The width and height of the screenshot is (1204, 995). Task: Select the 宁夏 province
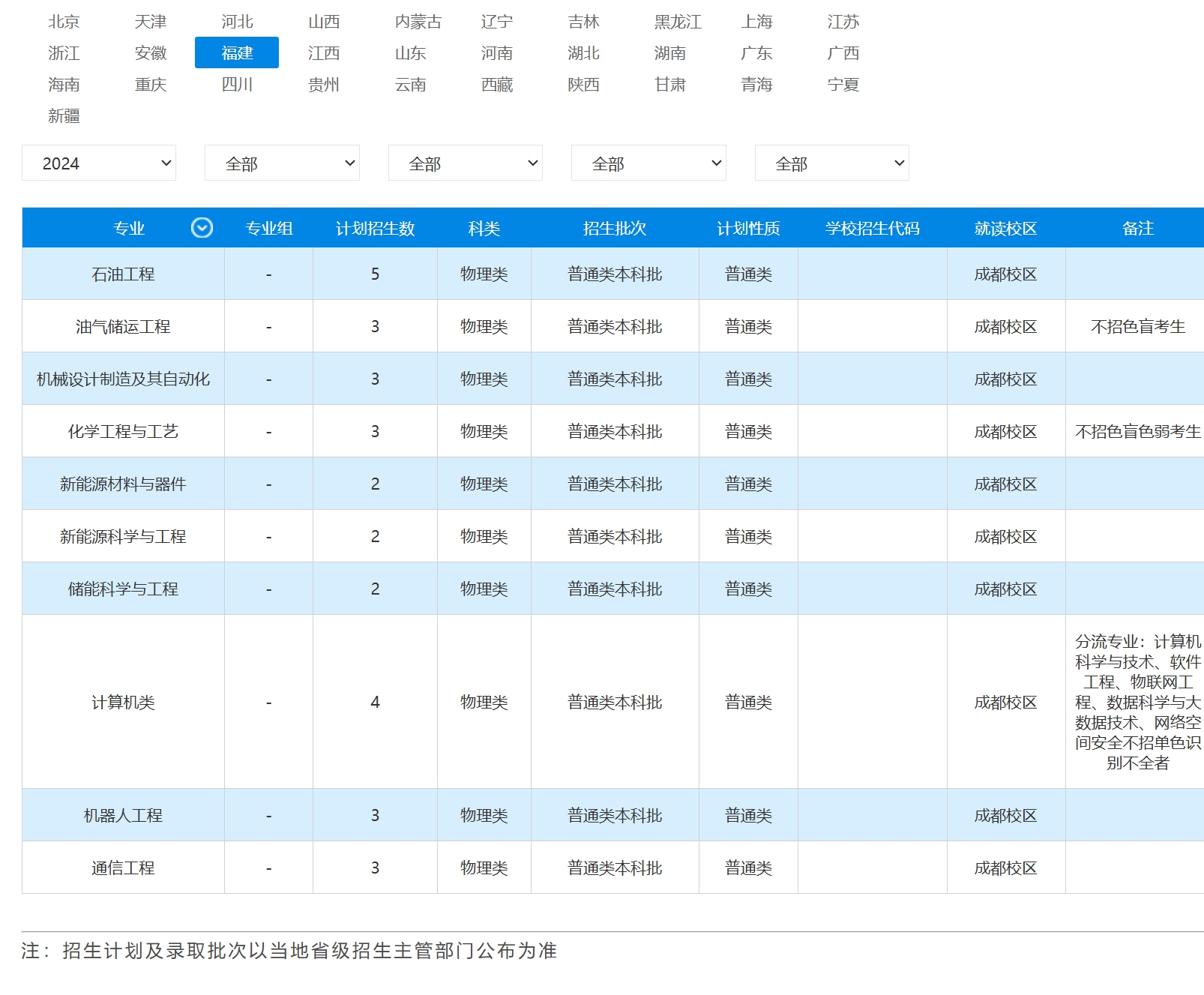[845, 85]
